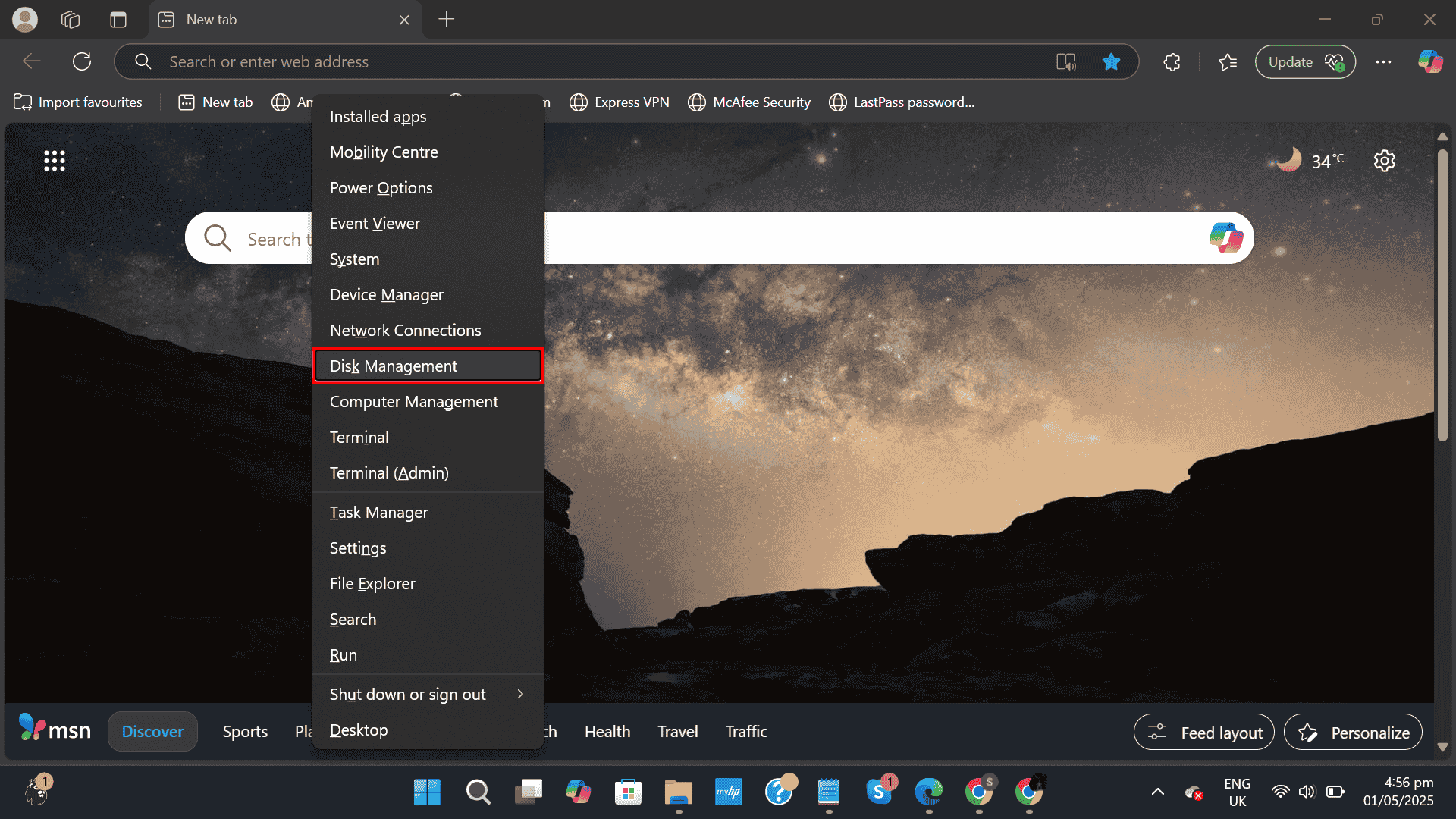Open Skype from the taskbar
The image size is (1456, 819).
(x=880, y=792)
